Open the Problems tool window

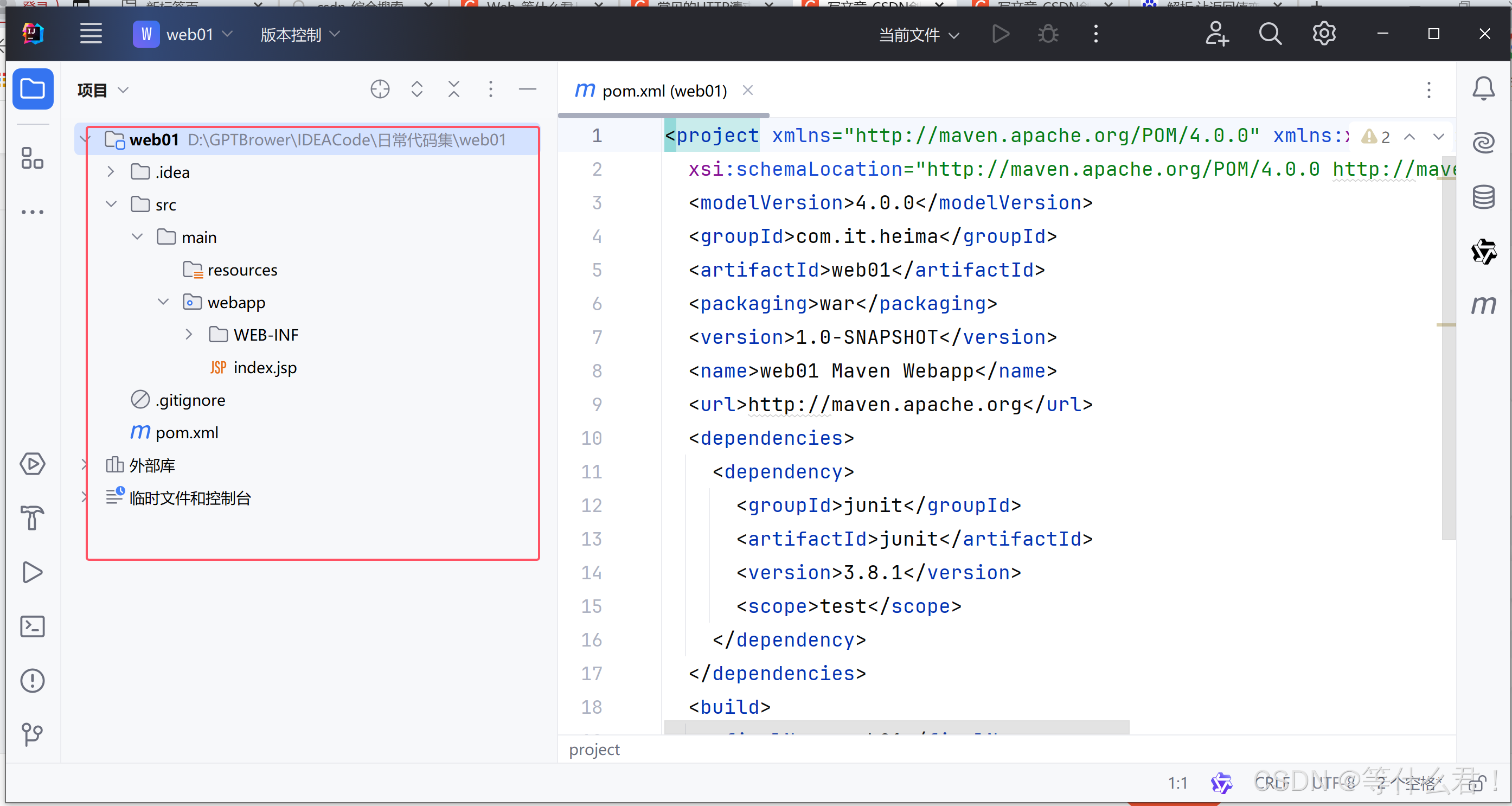click(x=33, y=680)
